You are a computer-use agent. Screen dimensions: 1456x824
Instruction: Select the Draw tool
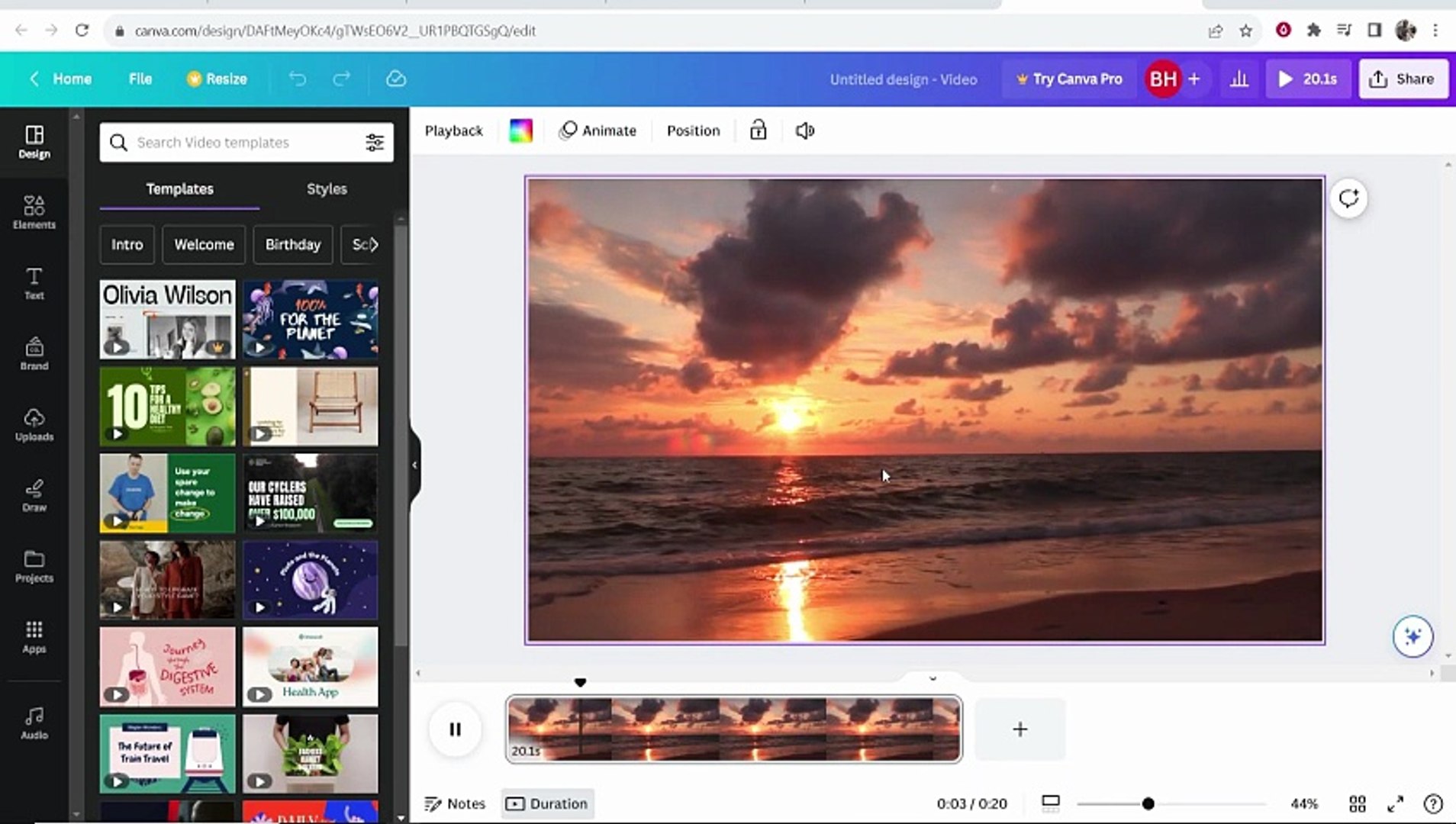click(34, 495)
